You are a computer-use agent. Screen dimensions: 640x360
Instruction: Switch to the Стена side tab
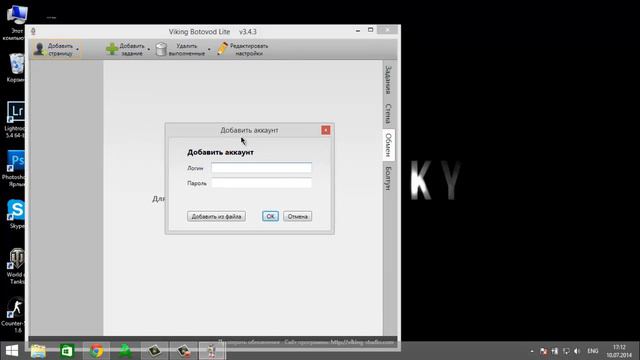[388, 113]
